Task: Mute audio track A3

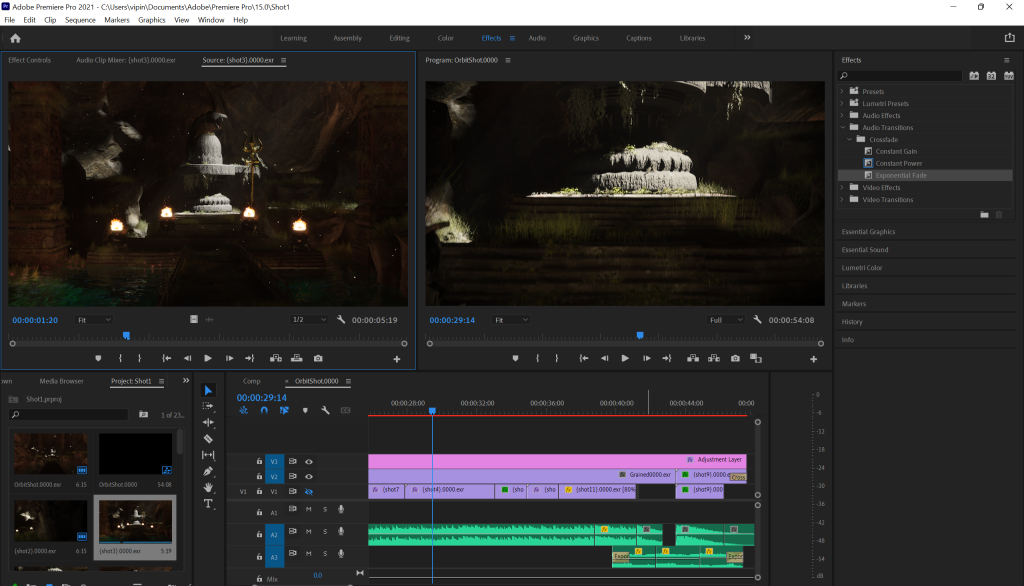Action: click(x=309, y=554)
